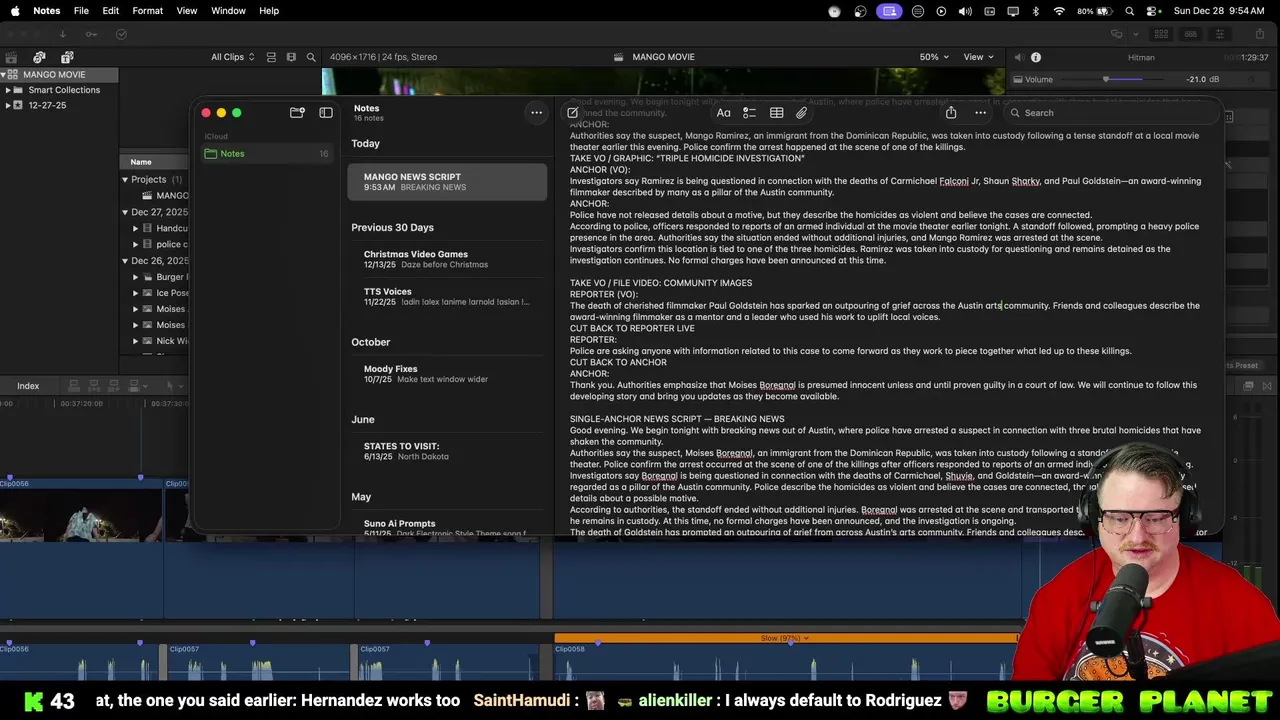Create a new folder in Notes
Screen dimensions: 1280x720
click(297, 113)
